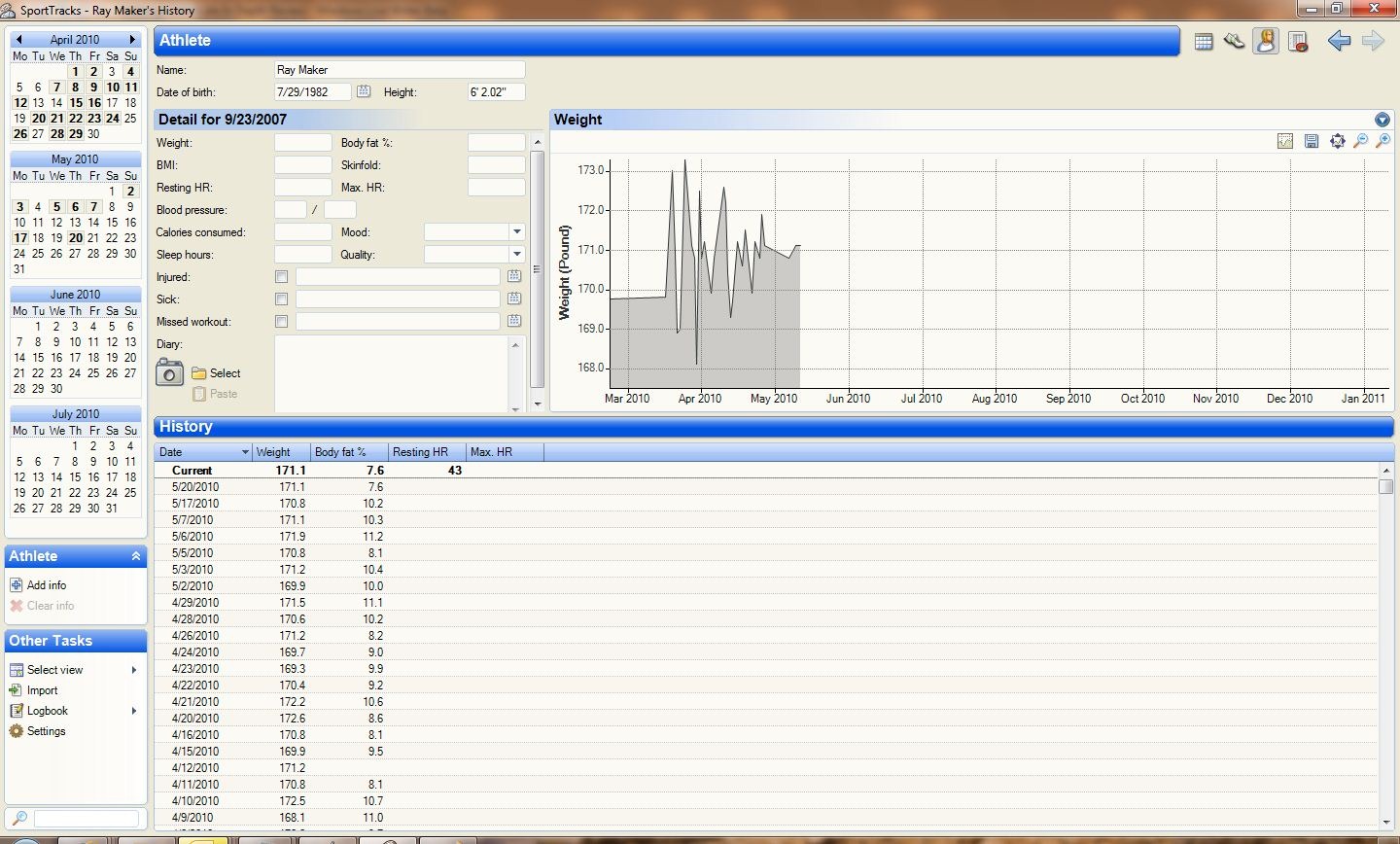The height and width of the screenshot is (844, 1400).
Task: Select the Current history row
Action: tap(766, 471)
